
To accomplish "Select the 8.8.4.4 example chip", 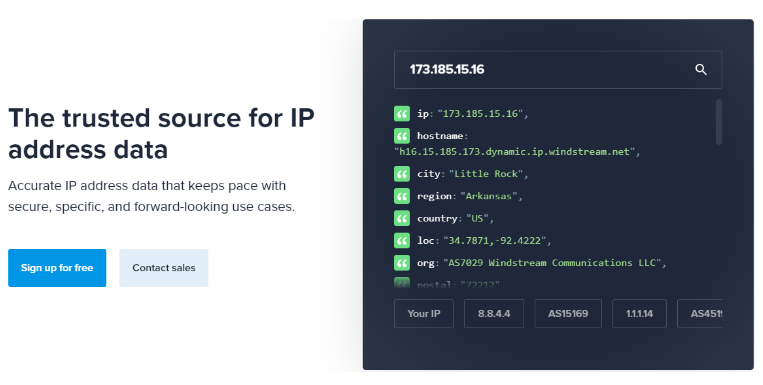I will (x=494, y=313).
